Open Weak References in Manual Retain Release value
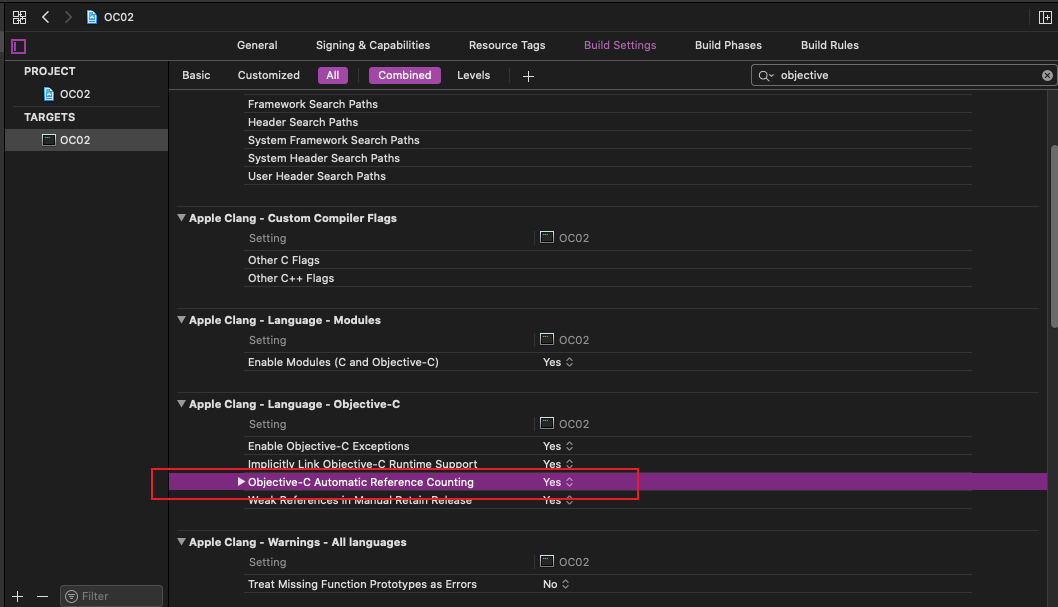The image size is (1058, 607). 558,500
